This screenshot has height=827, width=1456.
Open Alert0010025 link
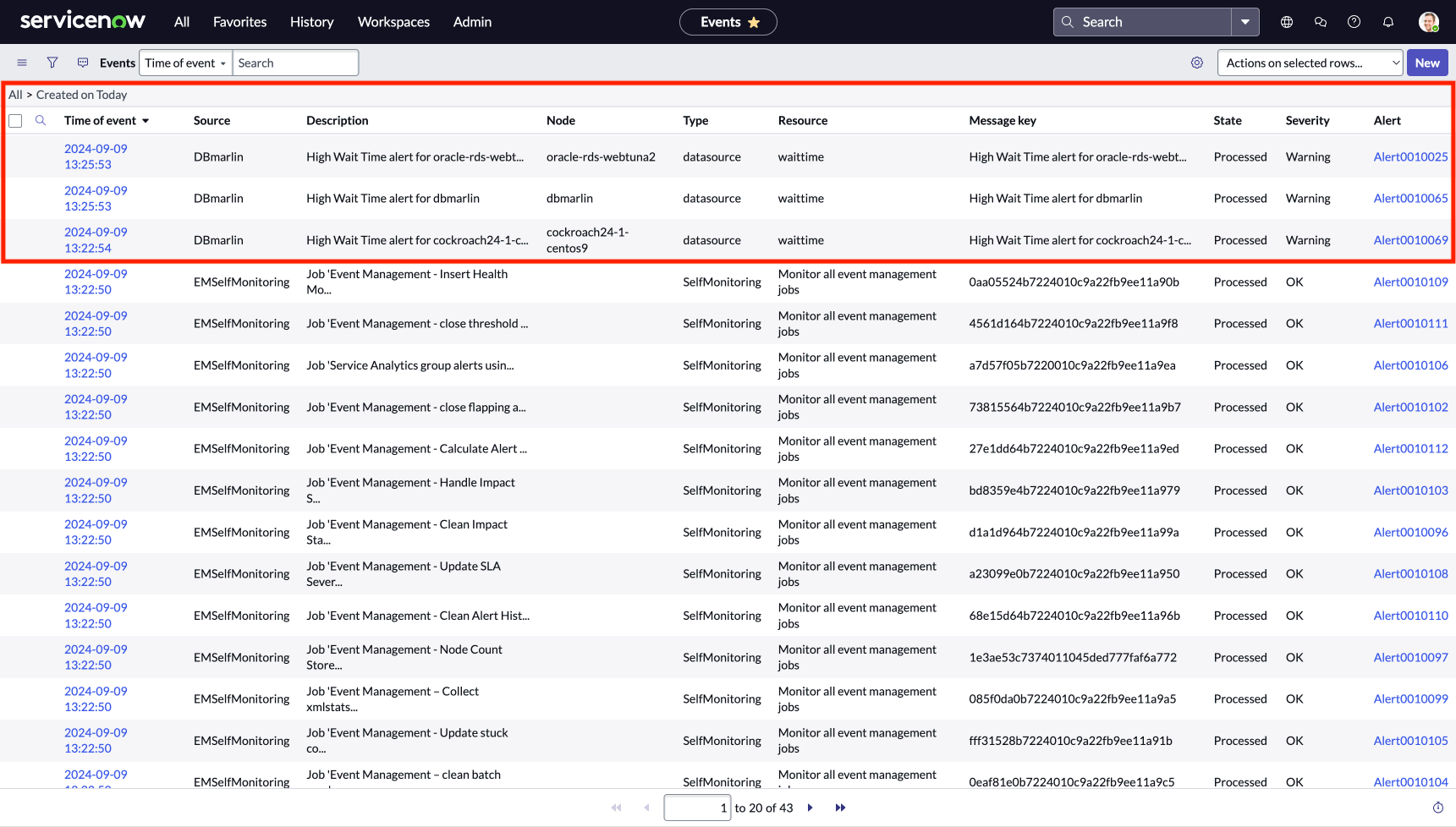pyautogui.click(x=1410, y=156)
